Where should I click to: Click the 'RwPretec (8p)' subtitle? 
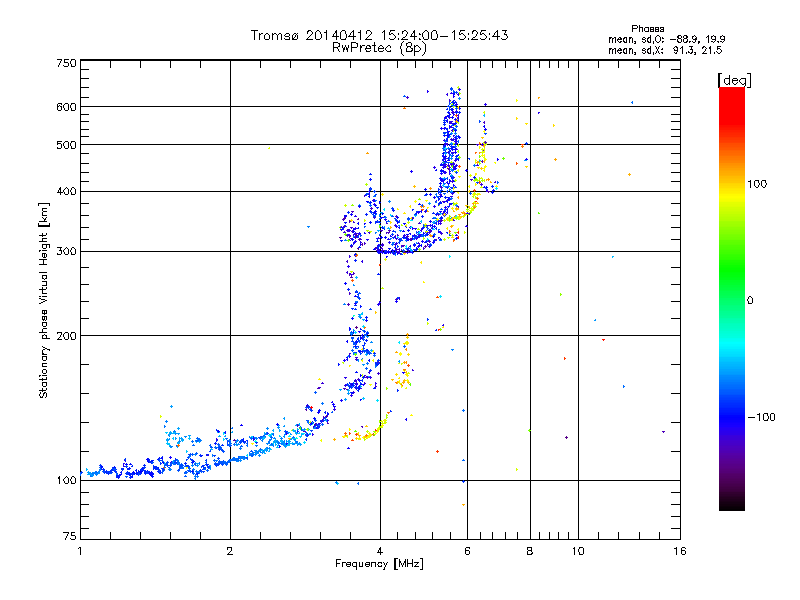[379, 48]
